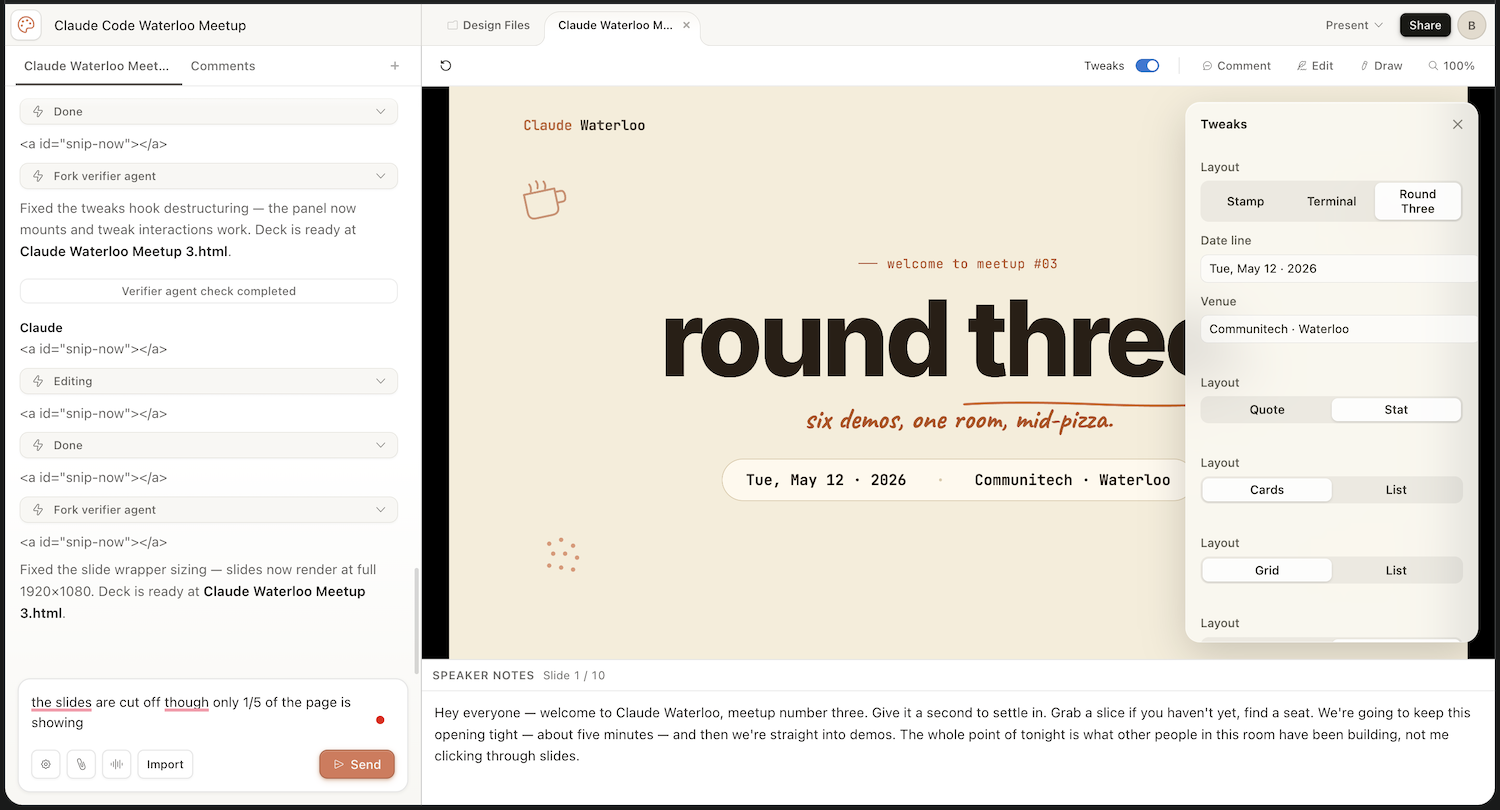1500x810 pixels.
Task: Click the palette app logo icon
Action: [x=26, y=25]
